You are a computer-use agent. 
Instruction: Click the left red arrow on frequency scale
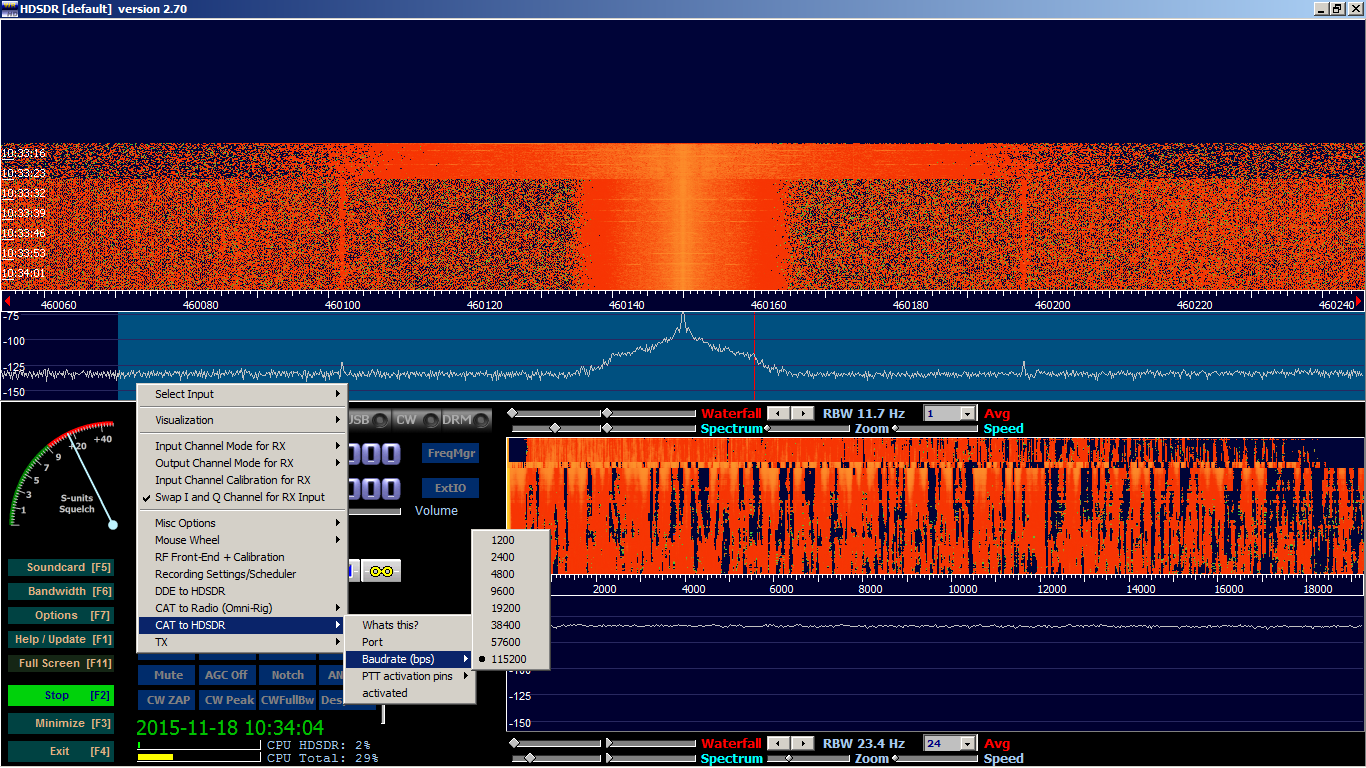click(6, 300)
